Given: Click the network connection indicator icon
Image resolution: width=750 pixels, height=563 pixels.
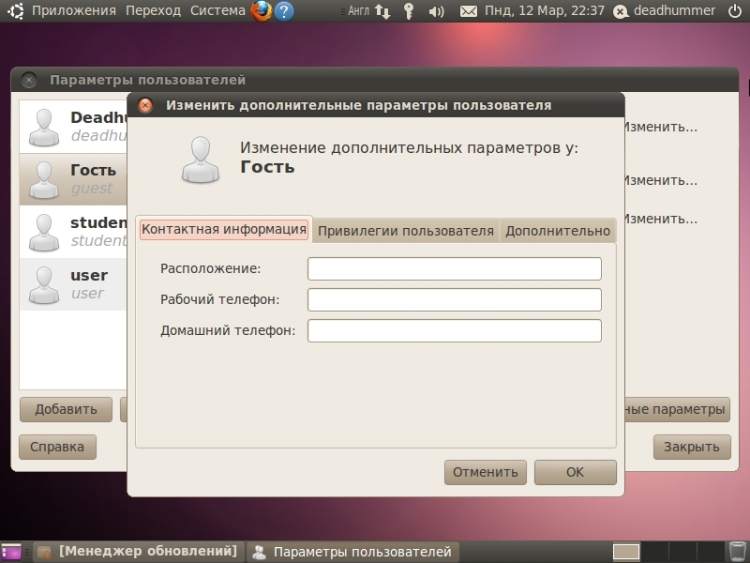Looking at the screenshot, I should click(x=382, y=11).
